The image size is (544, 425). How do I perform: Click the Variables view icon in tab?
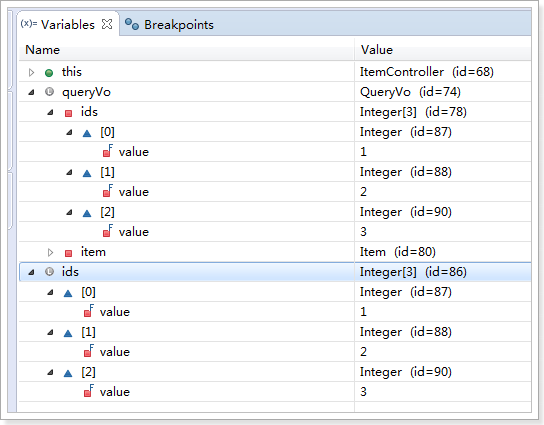[x=28, y=24]
